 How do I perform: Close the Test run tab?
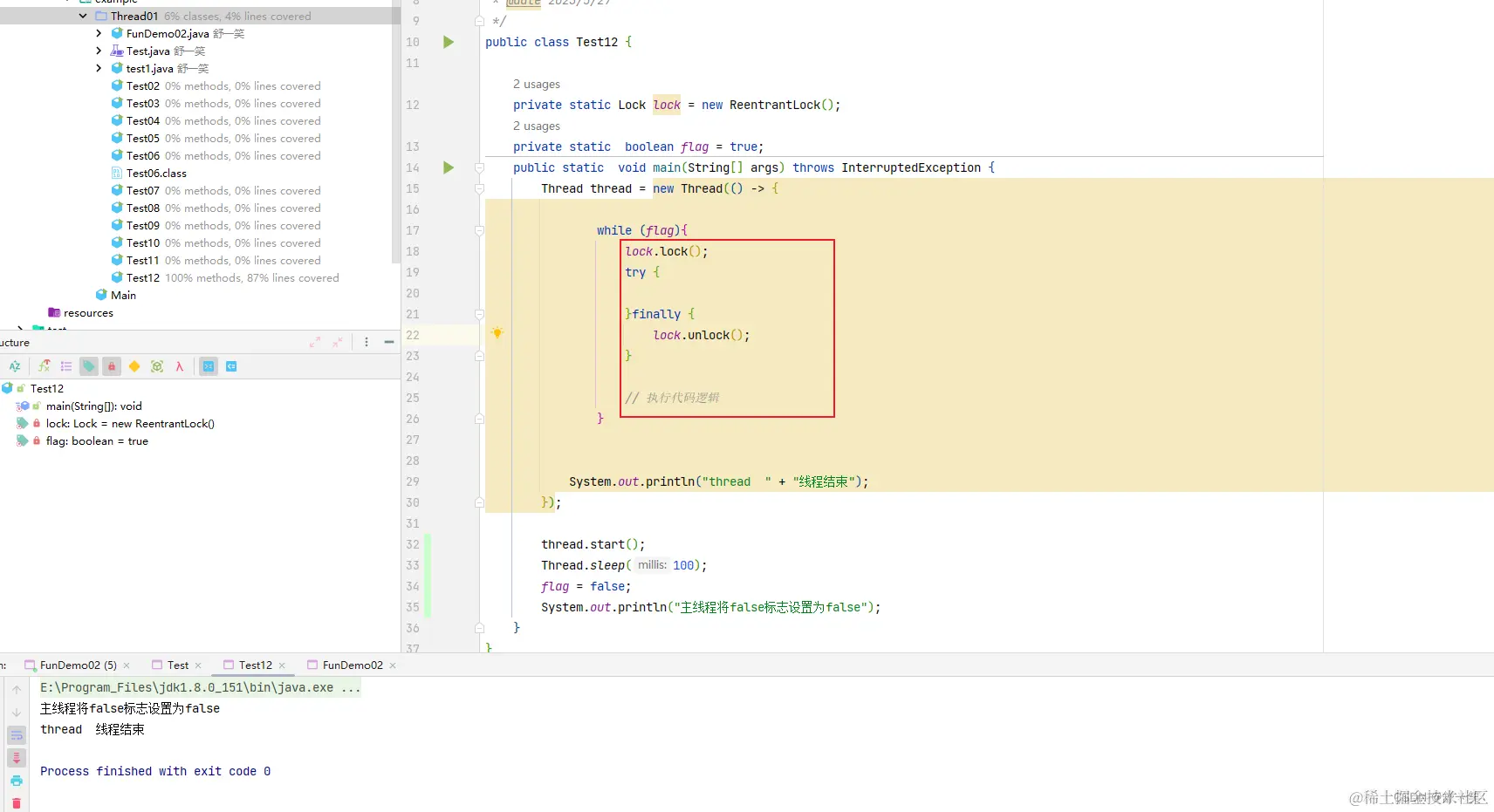[x=198, y=665]
